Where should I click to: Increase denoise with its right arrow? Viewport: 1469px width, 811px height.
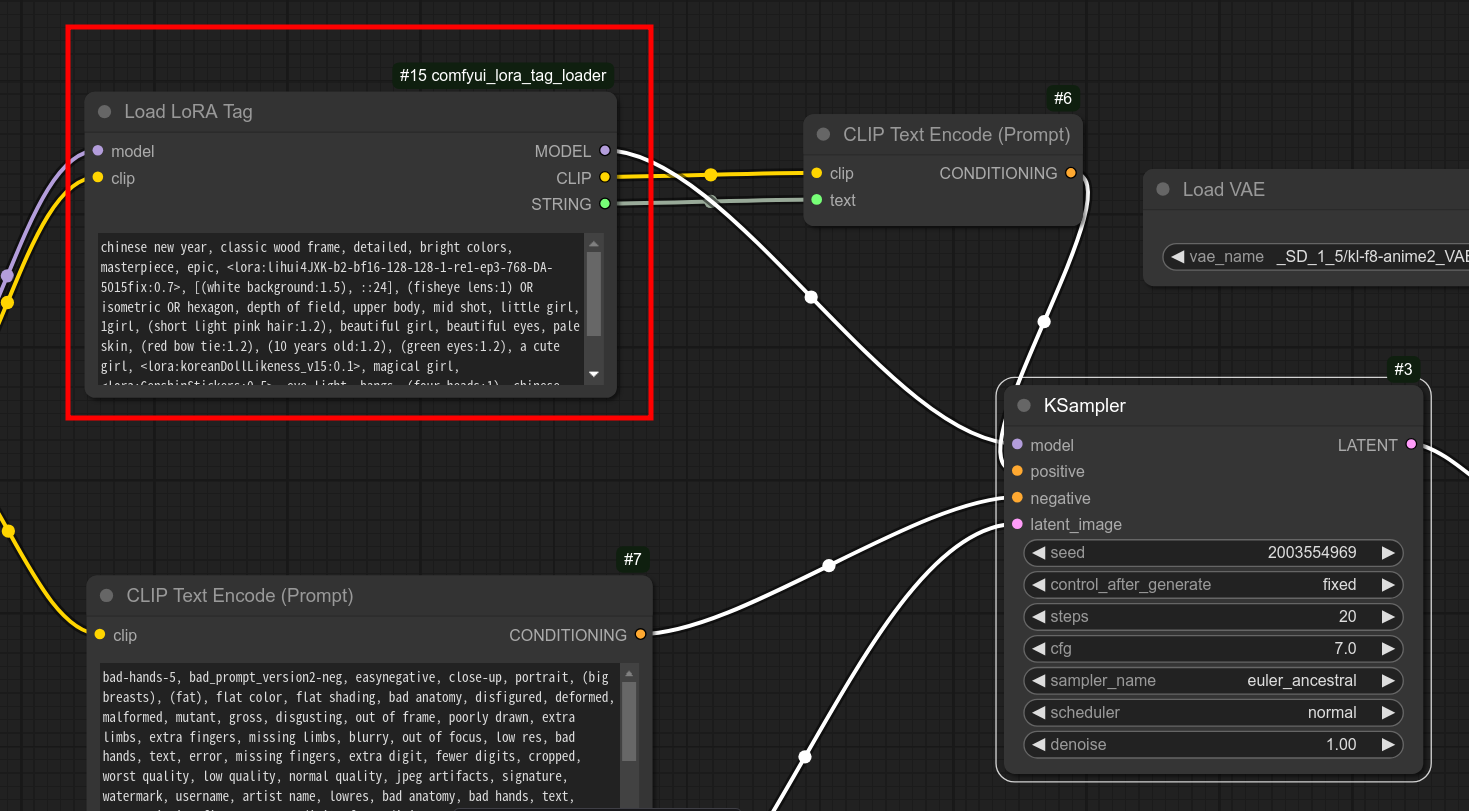pyautogui.click(x=1388, y=745)
